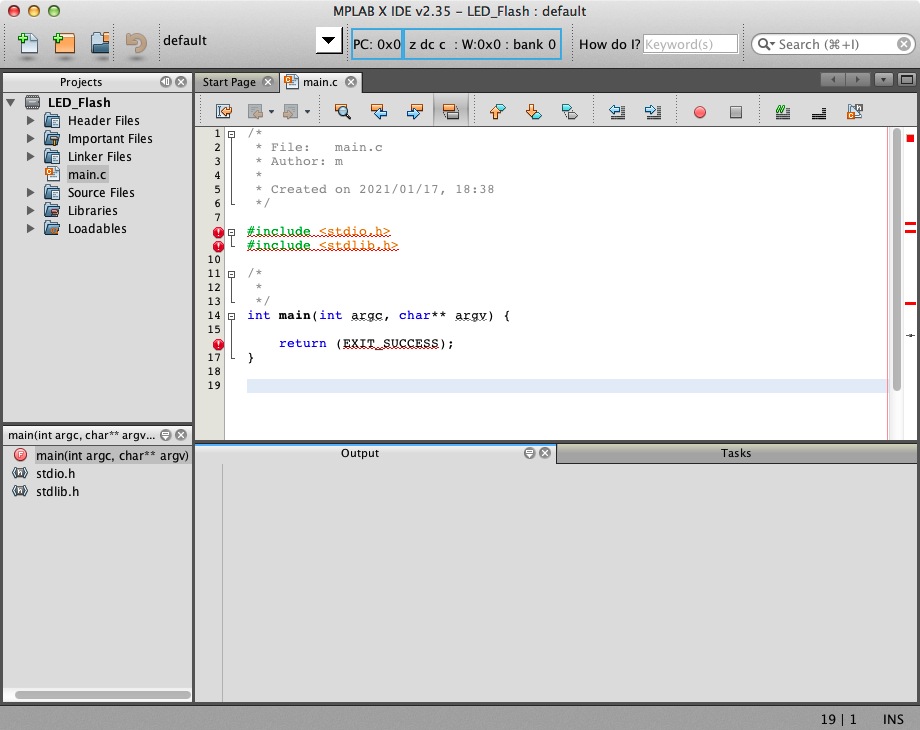The width and height of the screenshot is (920, 730).
Task: Expand the Source Files folder
Action: 31,193
